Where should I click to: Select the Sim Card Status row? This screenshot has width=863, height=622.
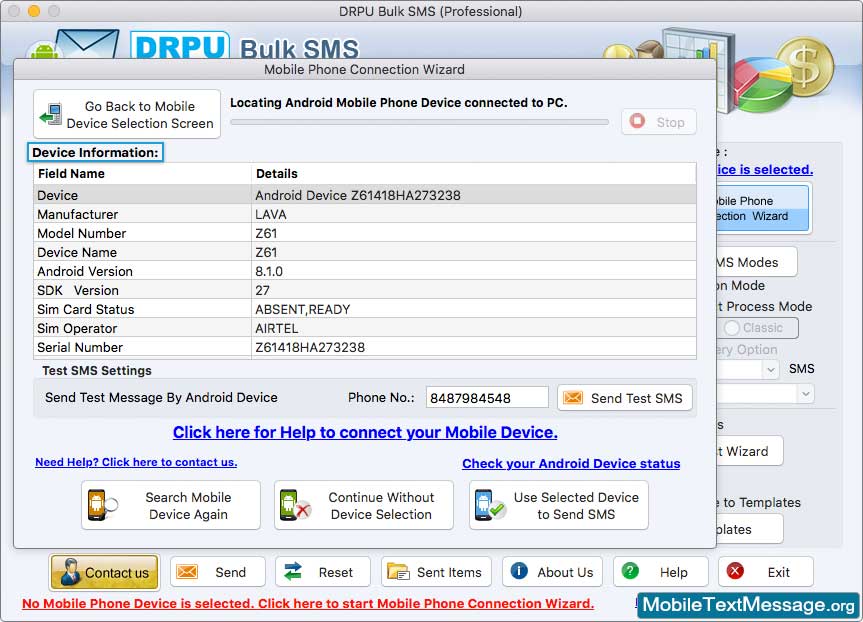click(365, 309)
